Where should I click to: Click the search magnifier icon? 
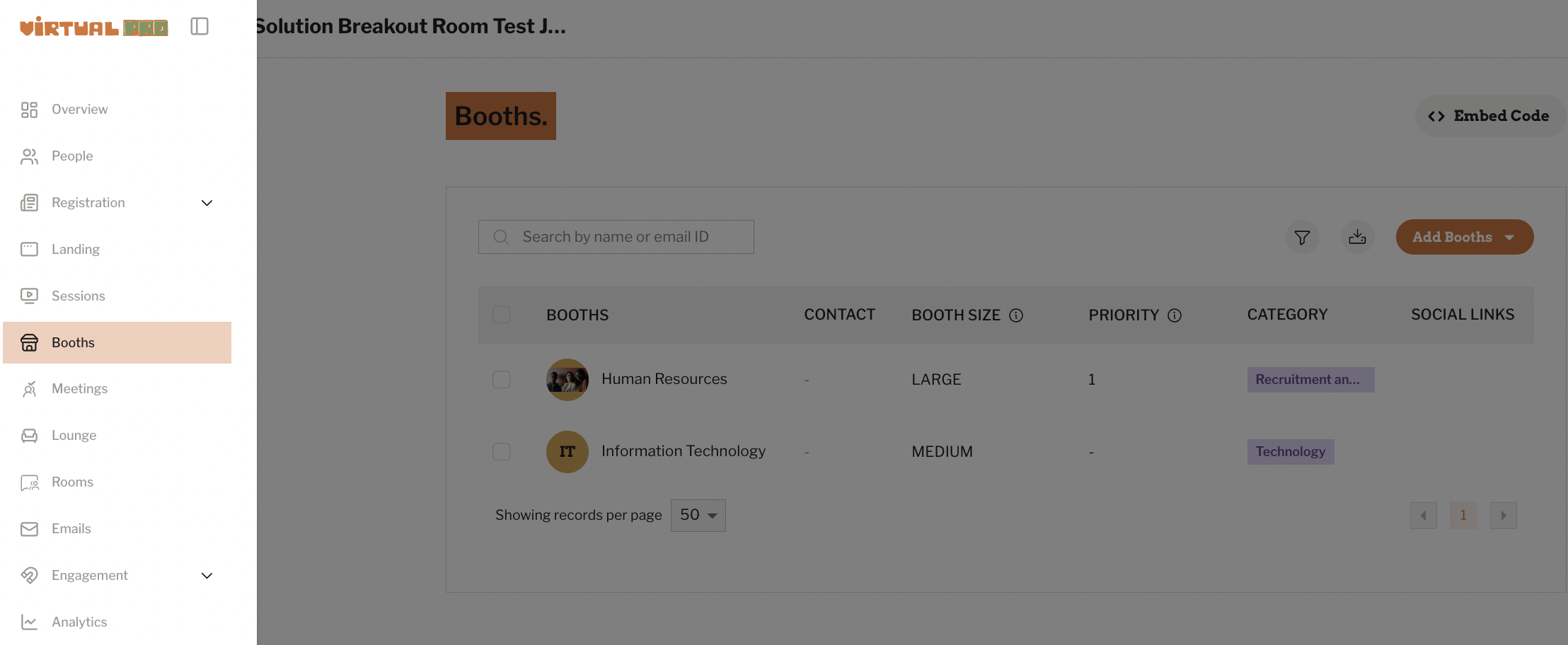click(501, 237)
